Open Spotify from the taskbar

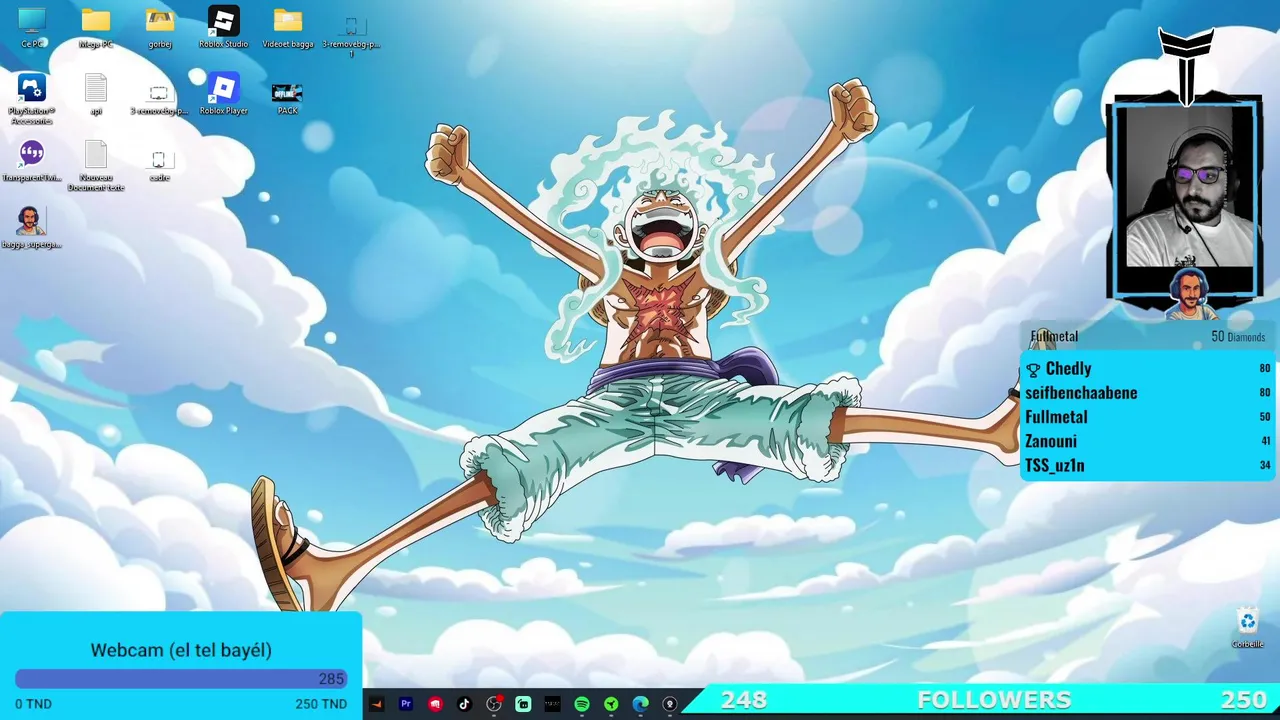pos(582,704)
